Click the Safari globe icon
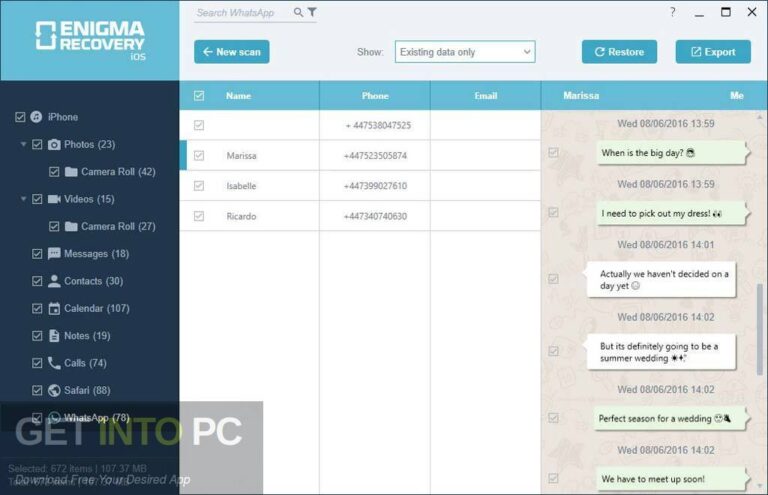Image resolution: width=768 pixels, height=495 pixels. click(54, 390)
